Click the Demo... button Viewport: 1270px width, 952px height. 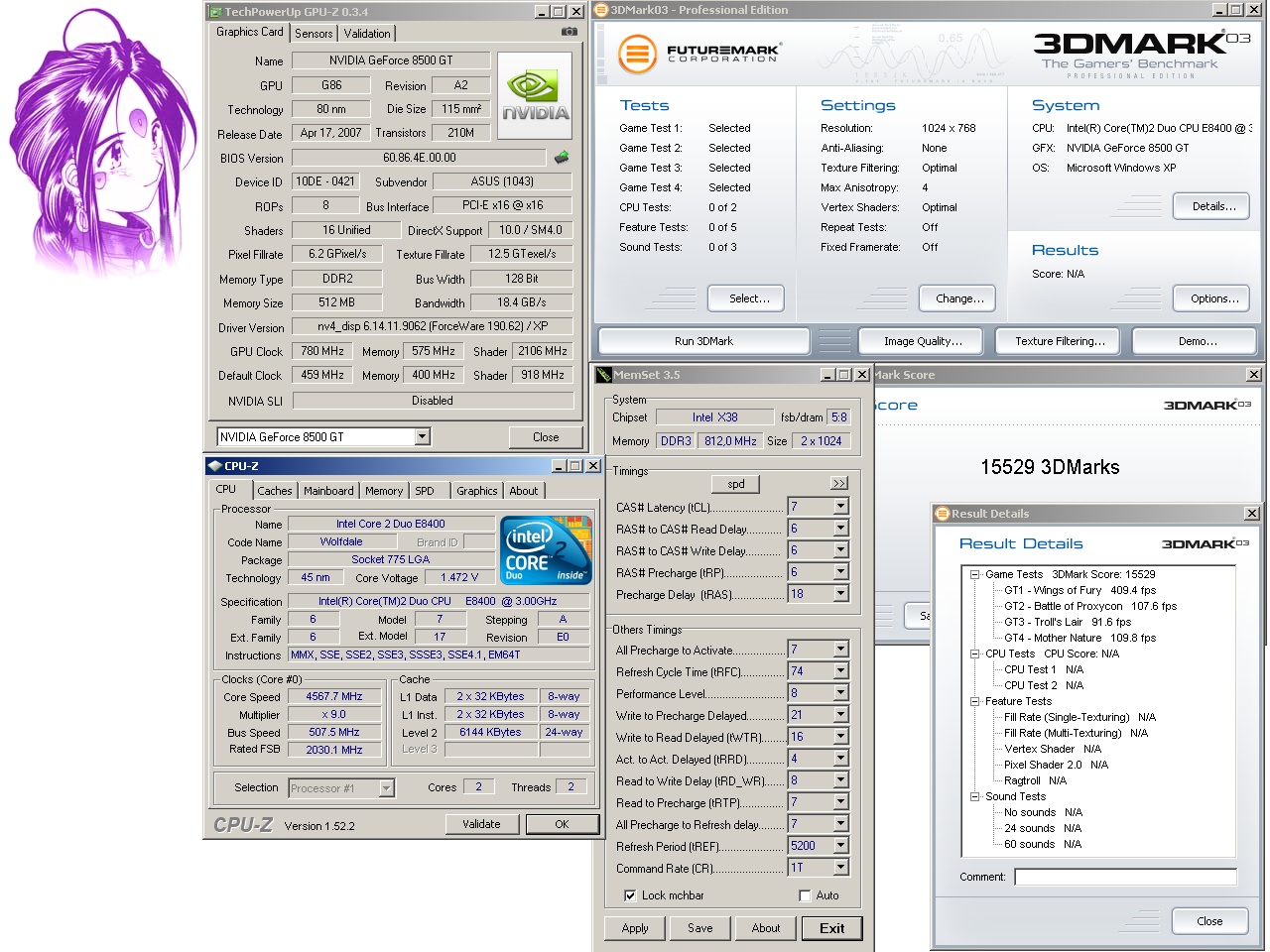(x=1195, y=341)
